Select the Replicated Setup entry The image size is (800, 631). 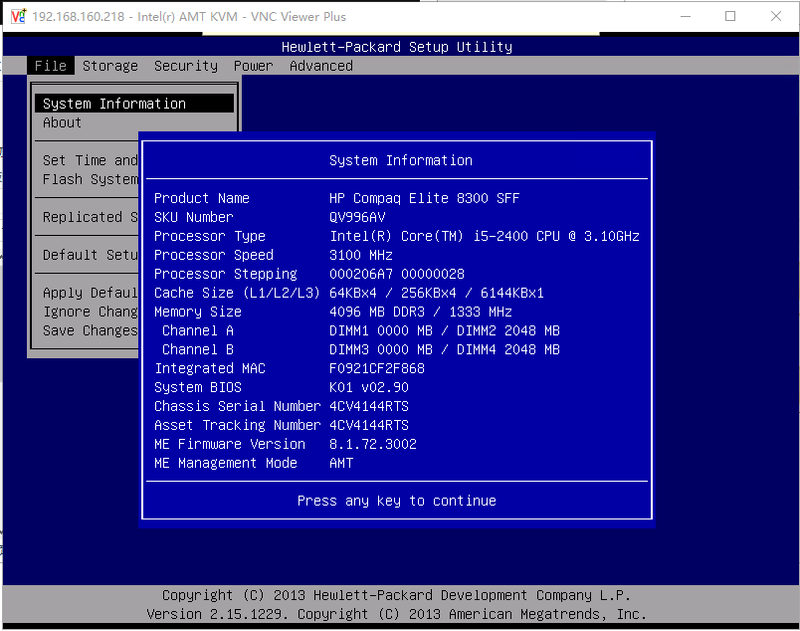89,218
